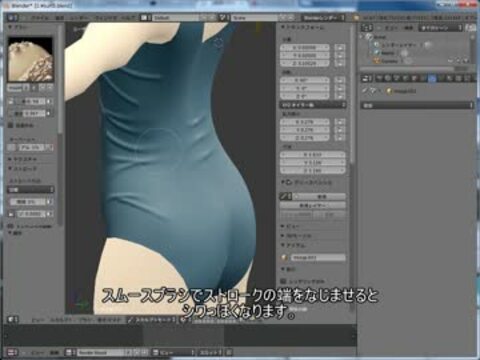Image resolution: width=480 pixels, height=360 pixels.
Task: Click the sculpt brush preview thumbnail
Action: point(30,59)
